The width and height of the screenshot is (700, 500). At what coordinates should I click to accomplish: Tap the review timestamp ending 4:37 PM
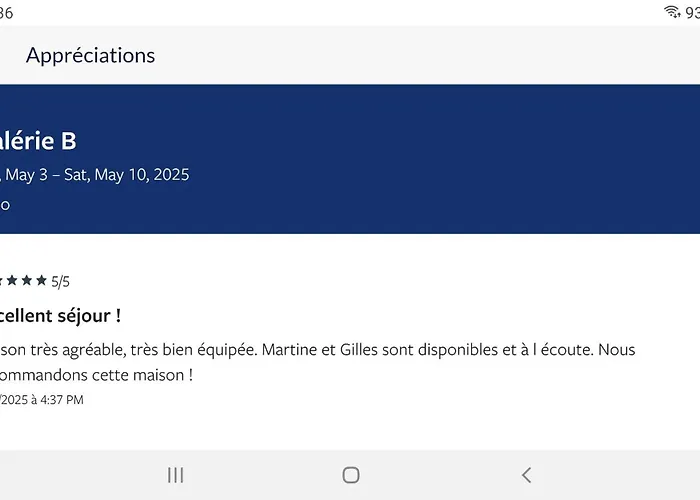(42, 400)
